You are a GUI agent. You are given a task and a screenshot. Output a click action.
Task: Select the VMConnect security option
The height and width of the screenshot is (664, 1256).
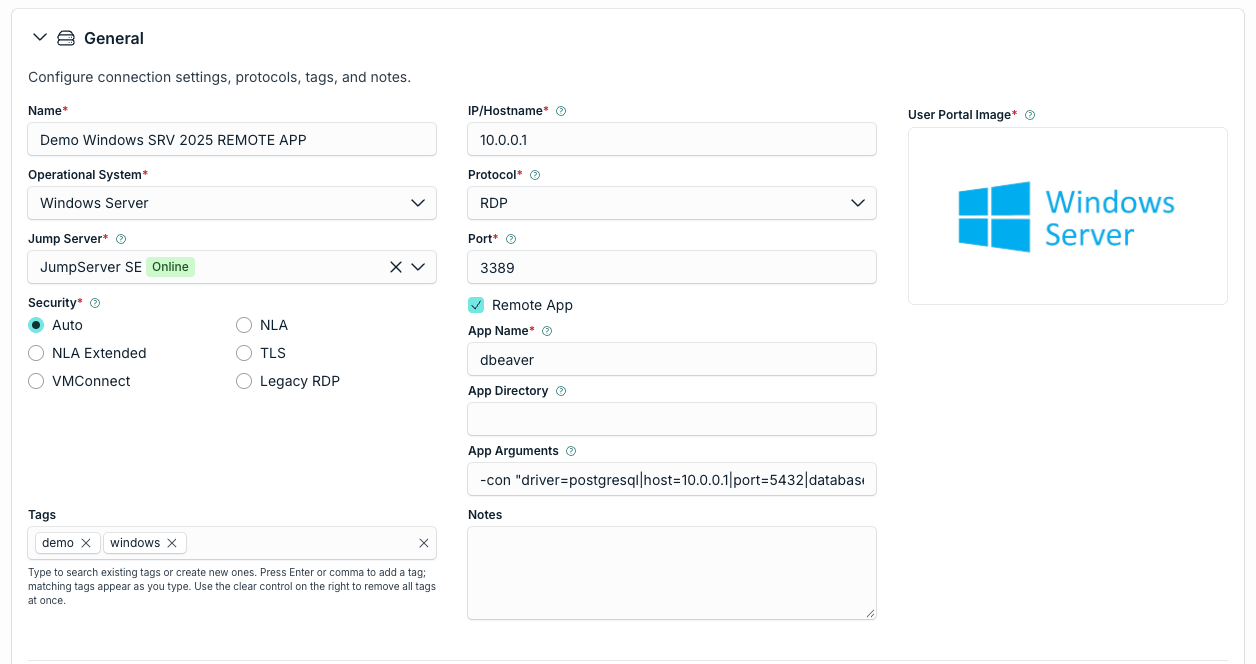[36, 381]
